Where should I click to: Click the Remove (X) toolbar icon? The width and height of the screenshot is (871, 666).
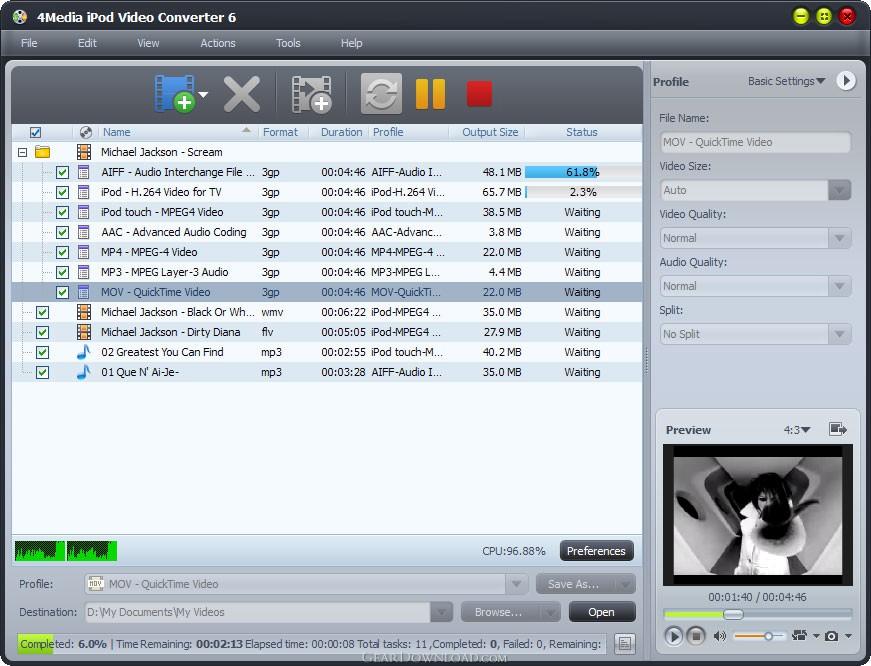(242, 94)
